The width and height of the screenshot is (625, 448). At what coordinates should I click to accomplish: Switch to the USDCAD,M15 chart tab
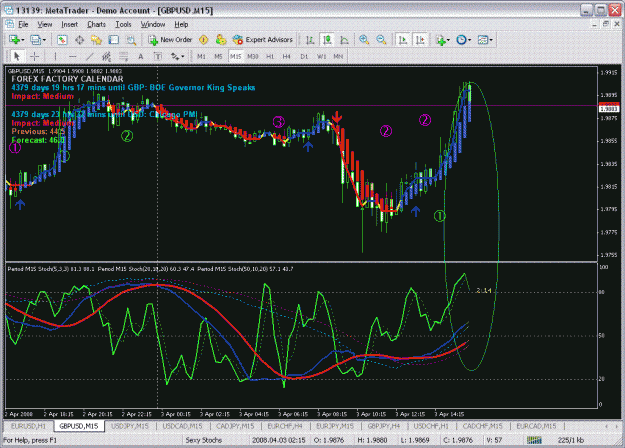click(x=182, y=426)
